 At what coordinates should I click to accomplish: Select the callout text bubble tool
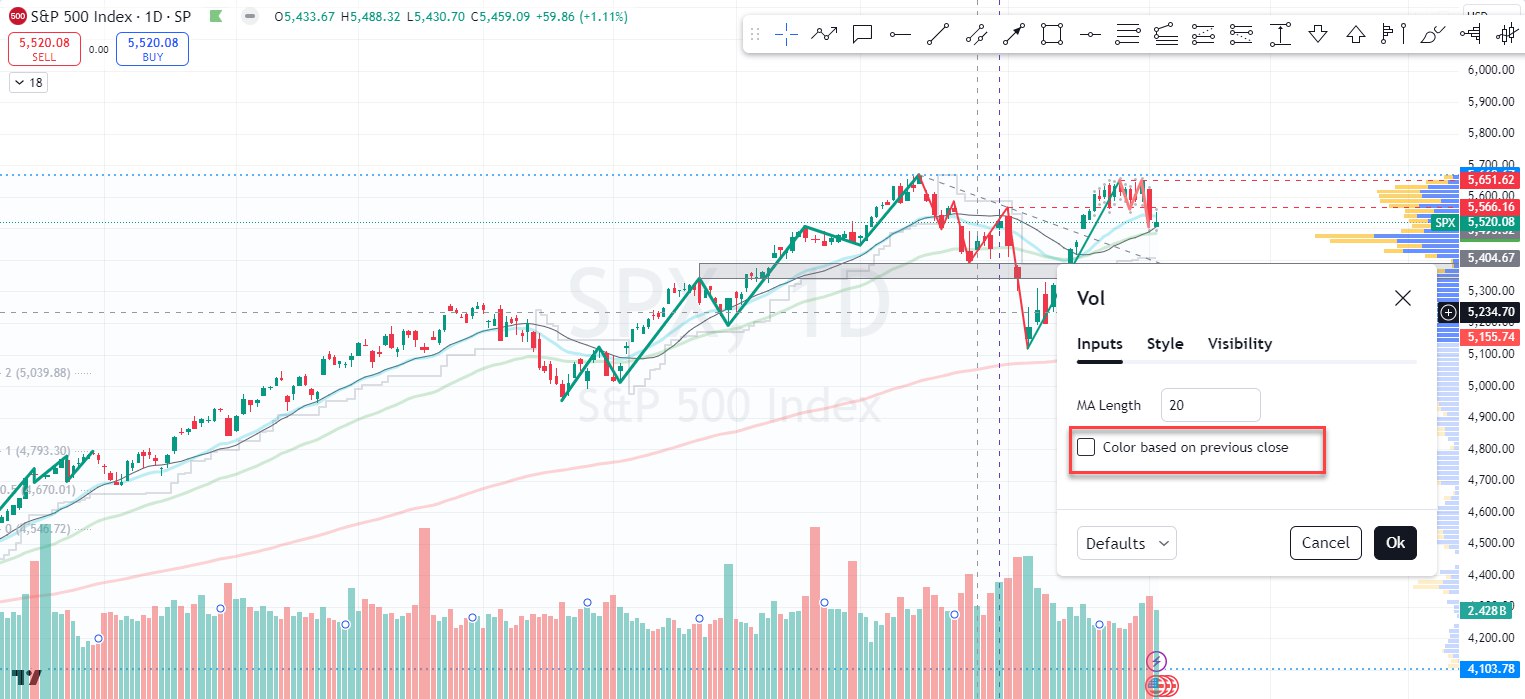click(862, 35)
